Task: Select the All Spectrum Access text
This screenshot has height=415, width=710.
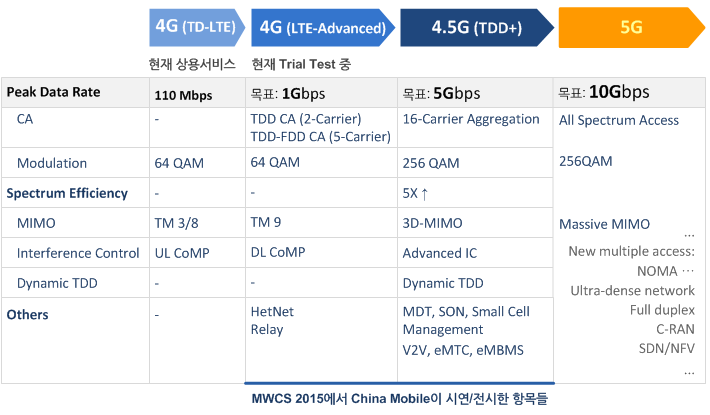Action: [x=619, y=120]
